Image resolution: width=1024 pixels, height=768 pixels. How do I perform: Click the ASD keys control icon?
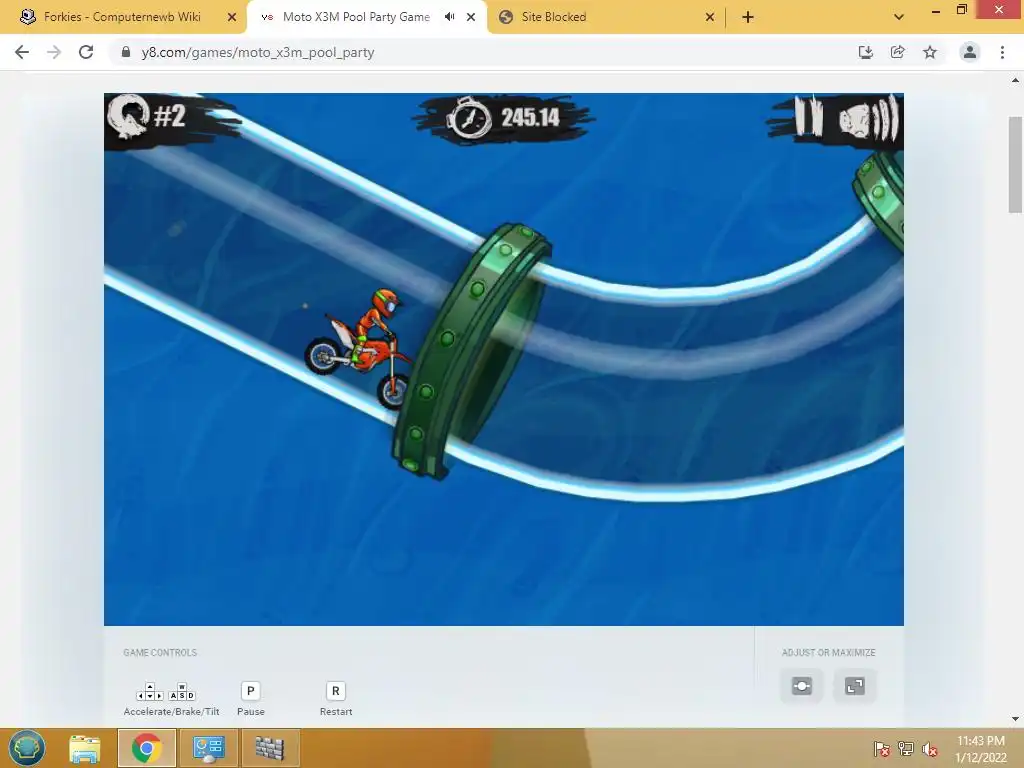[182, 692]
